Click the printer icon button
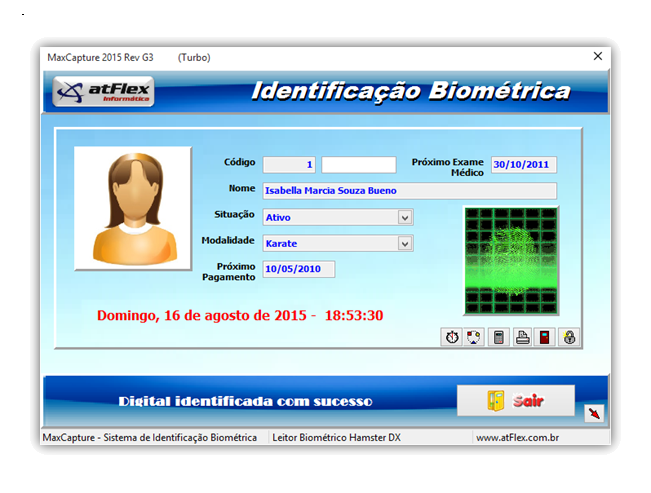The width and height of the screenshot is (651, 493). tap(522, 338)
